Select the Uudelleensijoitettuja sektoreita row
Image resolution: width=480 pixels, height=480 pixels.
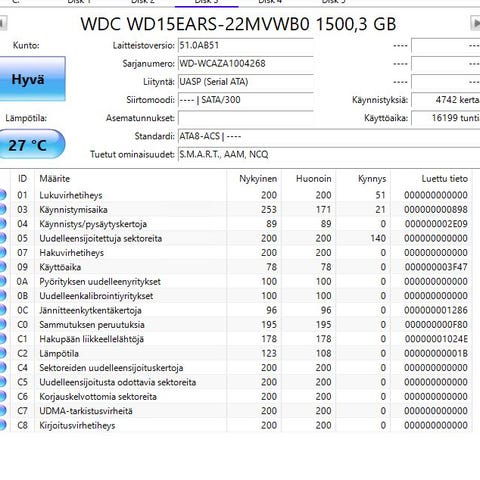click(236, 238)
